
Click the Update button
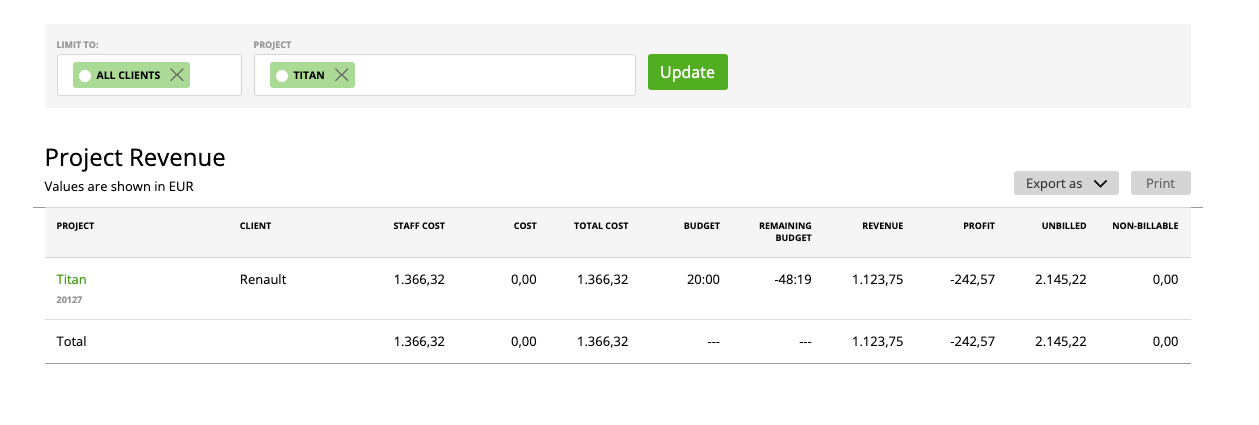click(688, 72)
